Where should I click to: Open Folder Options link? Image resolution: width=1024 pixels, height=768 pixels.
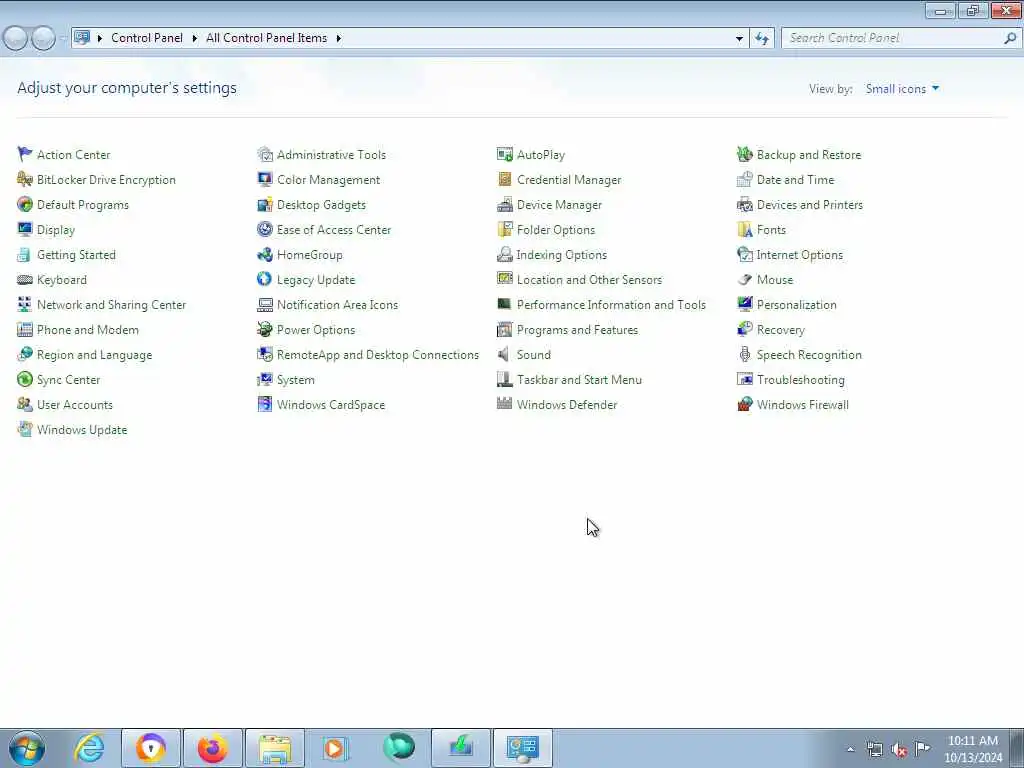click(x=556, y=230)
